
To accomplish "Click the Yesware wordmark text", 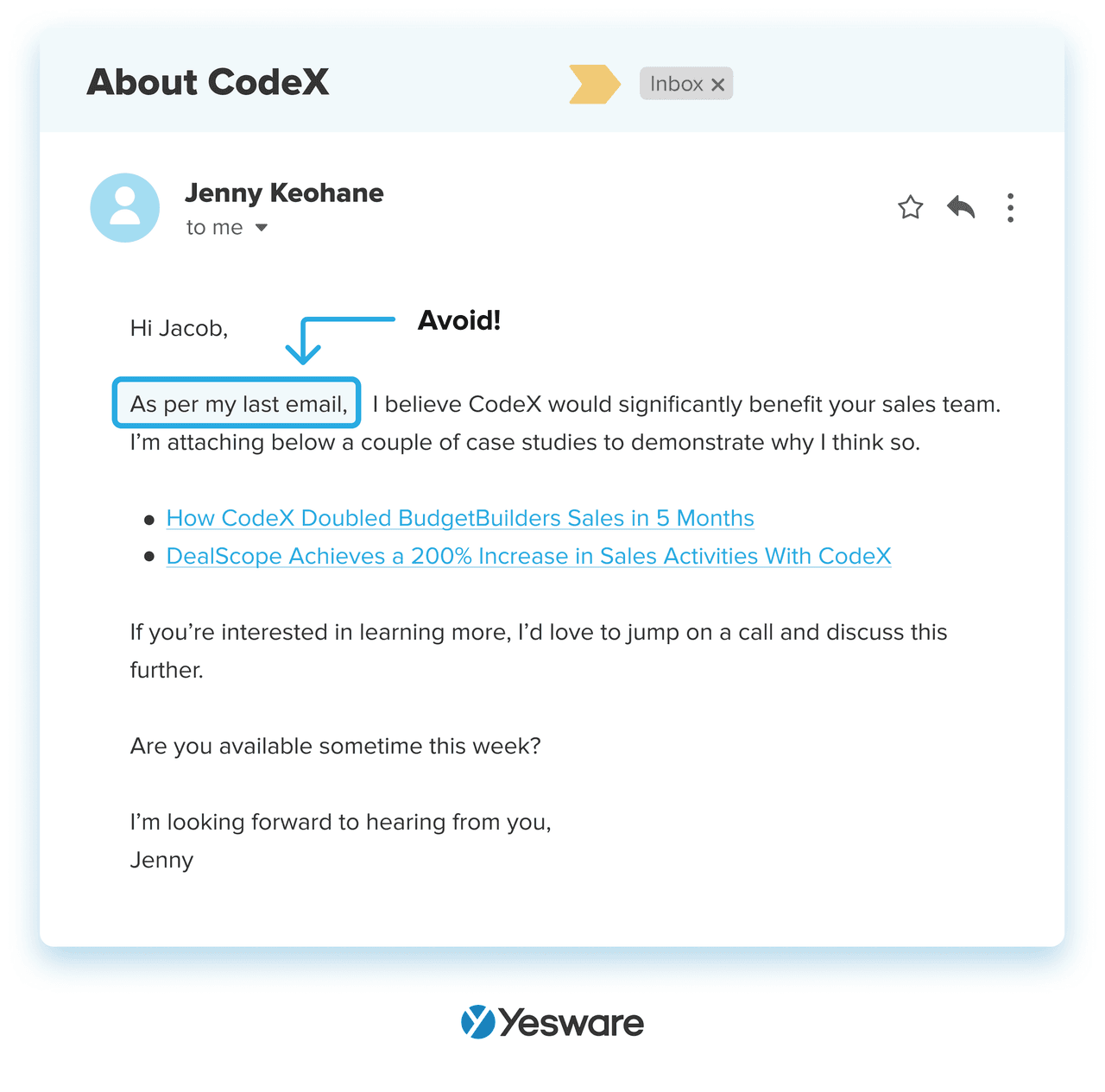I will click(571, 1024).
